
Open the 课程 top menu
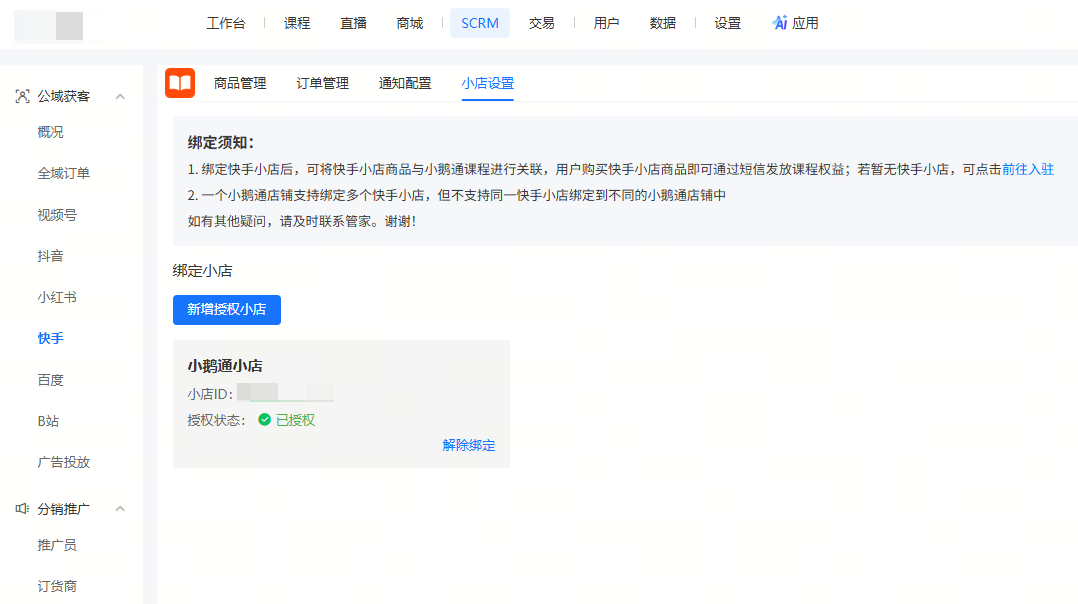[297, 23]
